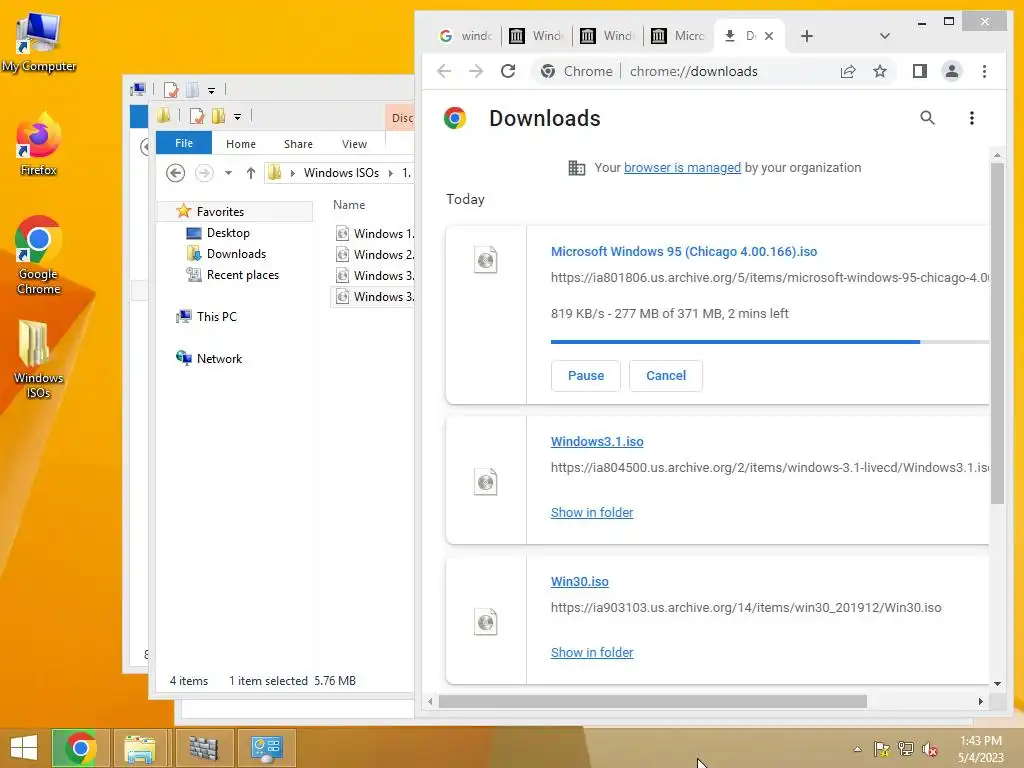
Task: Open the Win30.iso download link
Action: click(x=579, y=582)
